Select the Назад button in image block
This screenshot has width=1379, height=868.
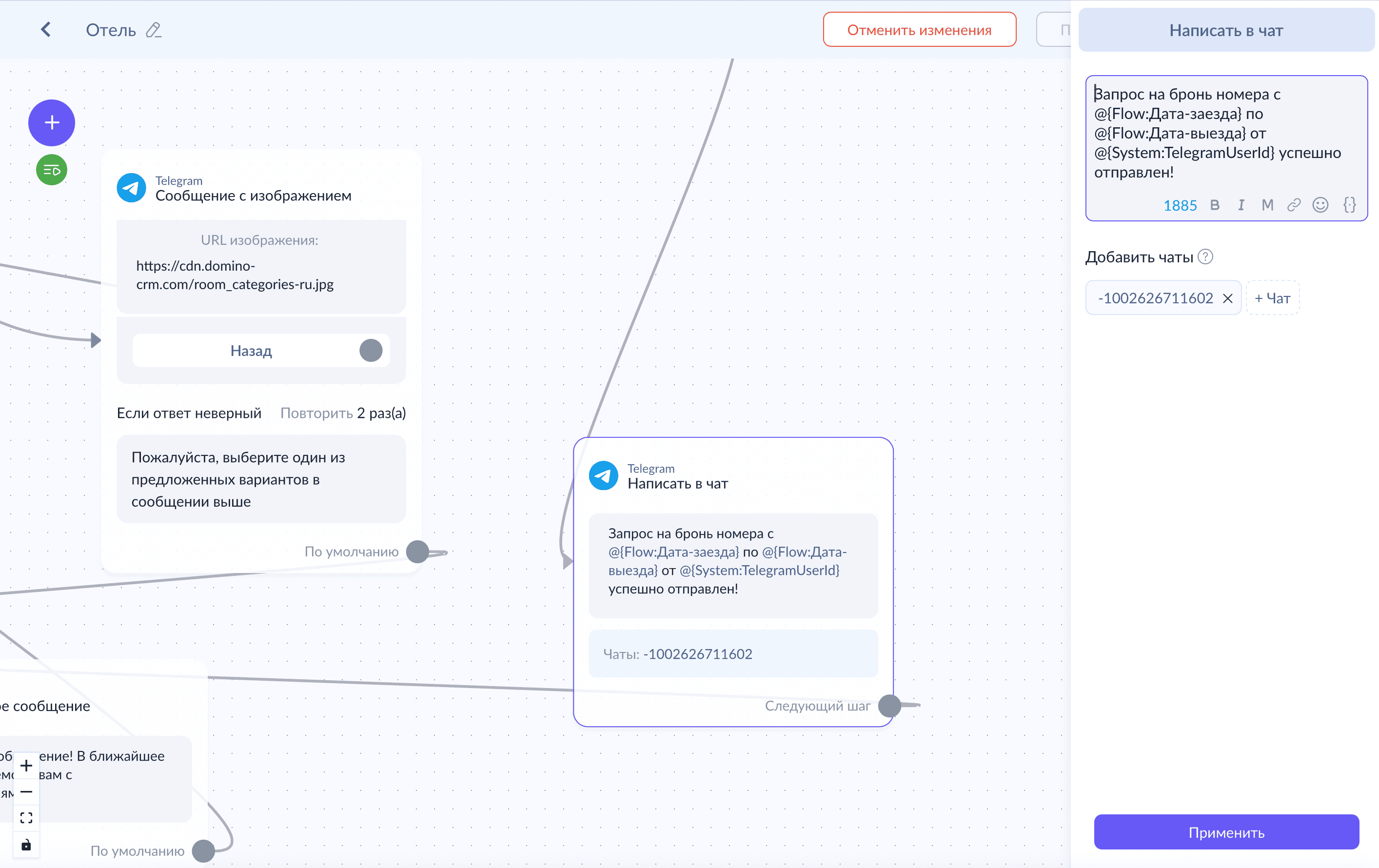(x=261, y=351)
